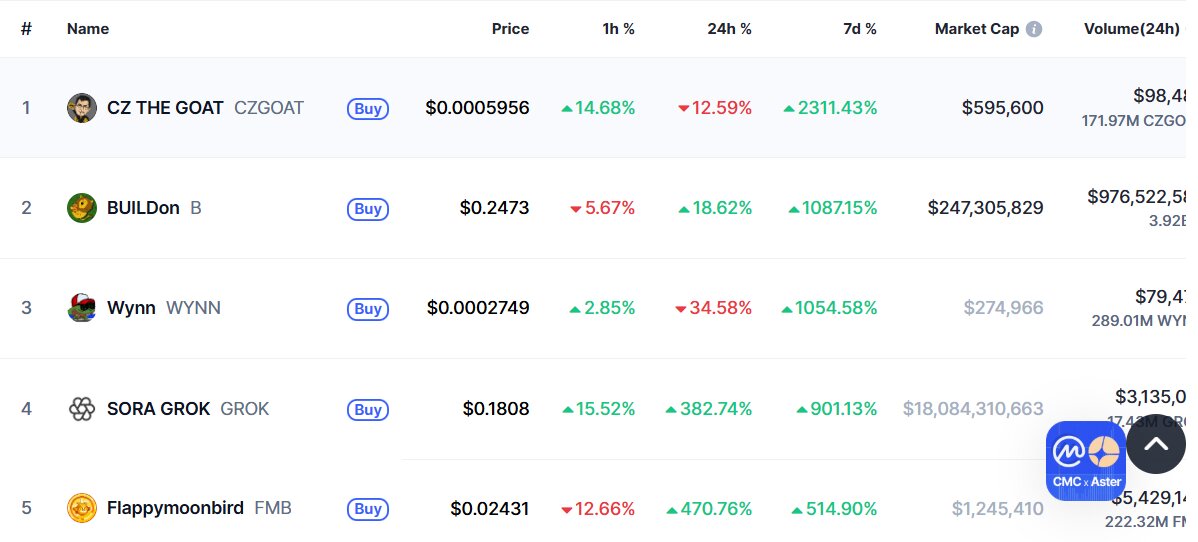The height and width of the screenshot is (542, 1198).
Task: Buy CZ THE GOAT token
Action: (367, 109)
